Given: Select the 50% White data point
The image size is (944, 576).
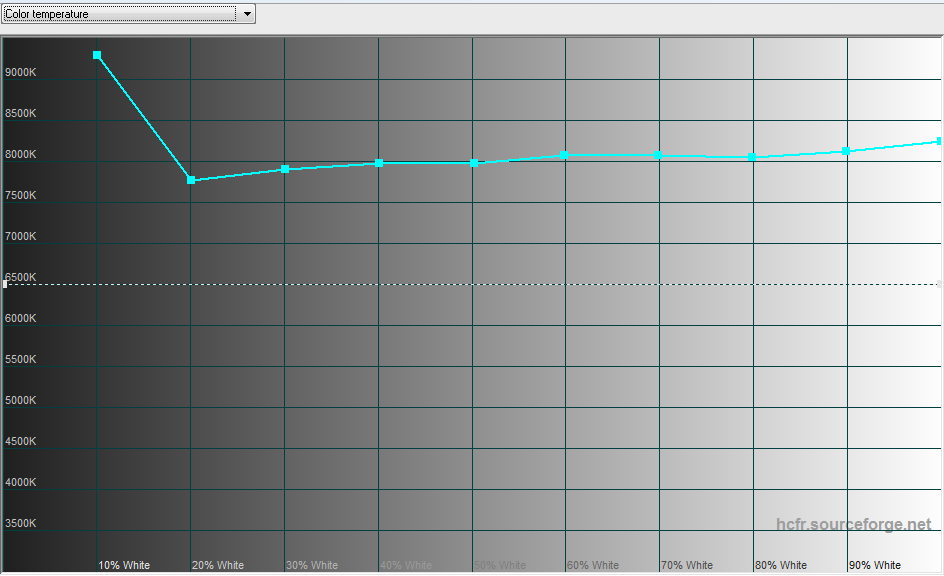Looking at the screenshot, I should tap(474, 163).
